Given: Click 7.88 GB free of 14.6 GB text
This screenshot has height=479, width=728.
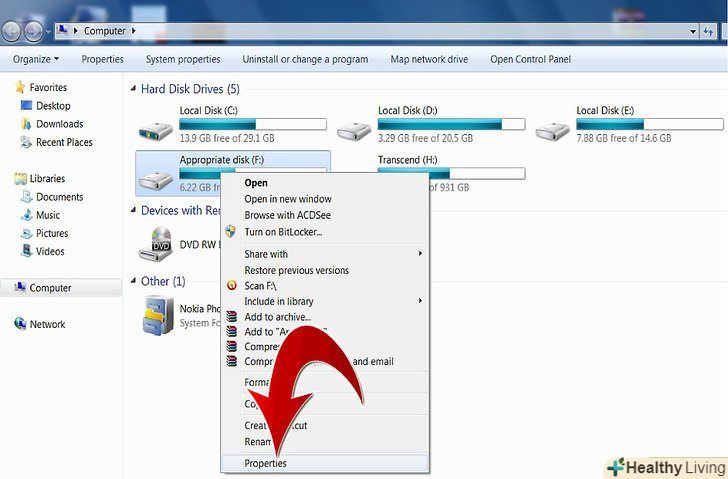Looking at the screenshot, I should tap(624, 138).
